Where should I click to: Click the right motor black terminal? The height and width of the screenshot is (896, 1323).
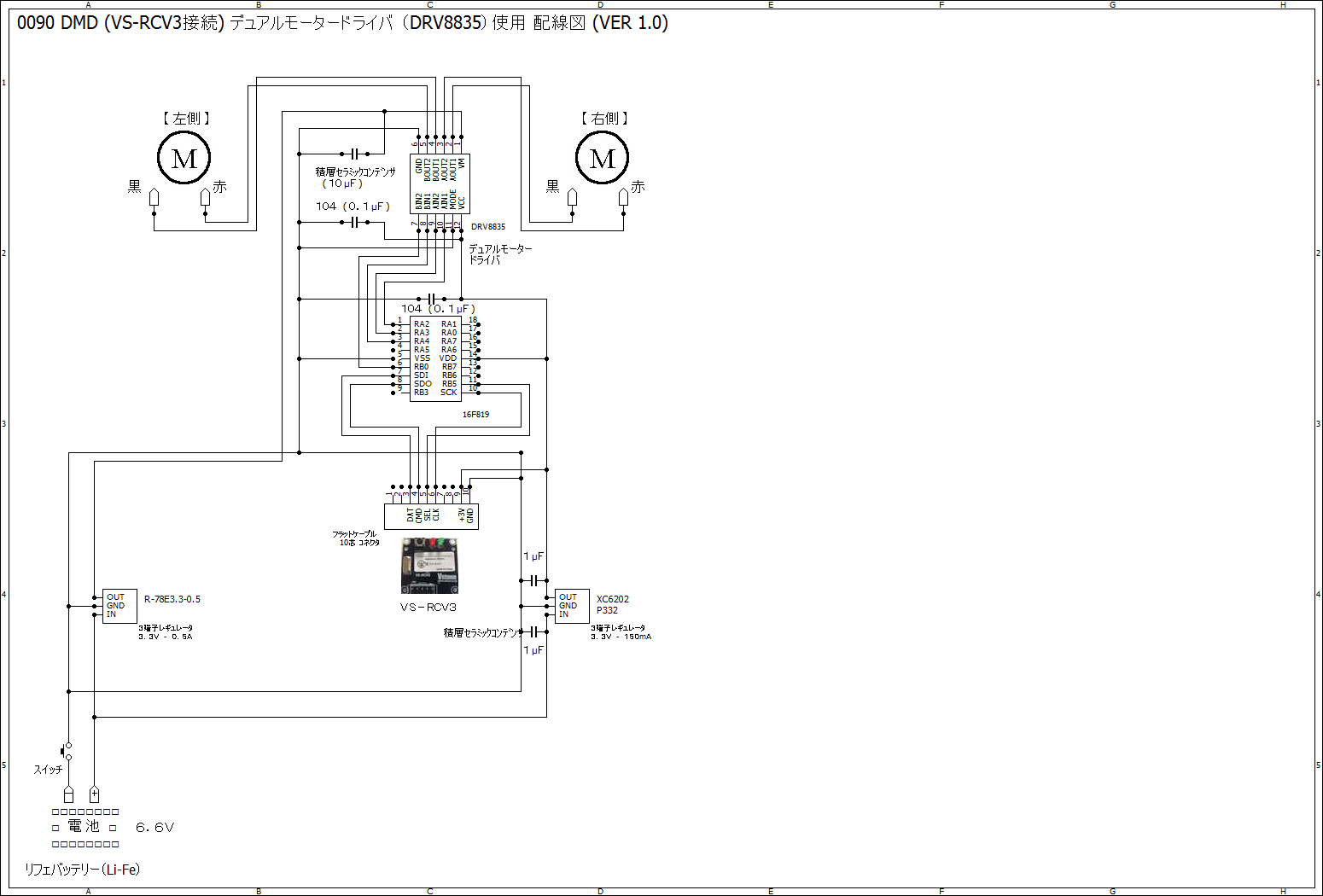(x=572, y=198)
